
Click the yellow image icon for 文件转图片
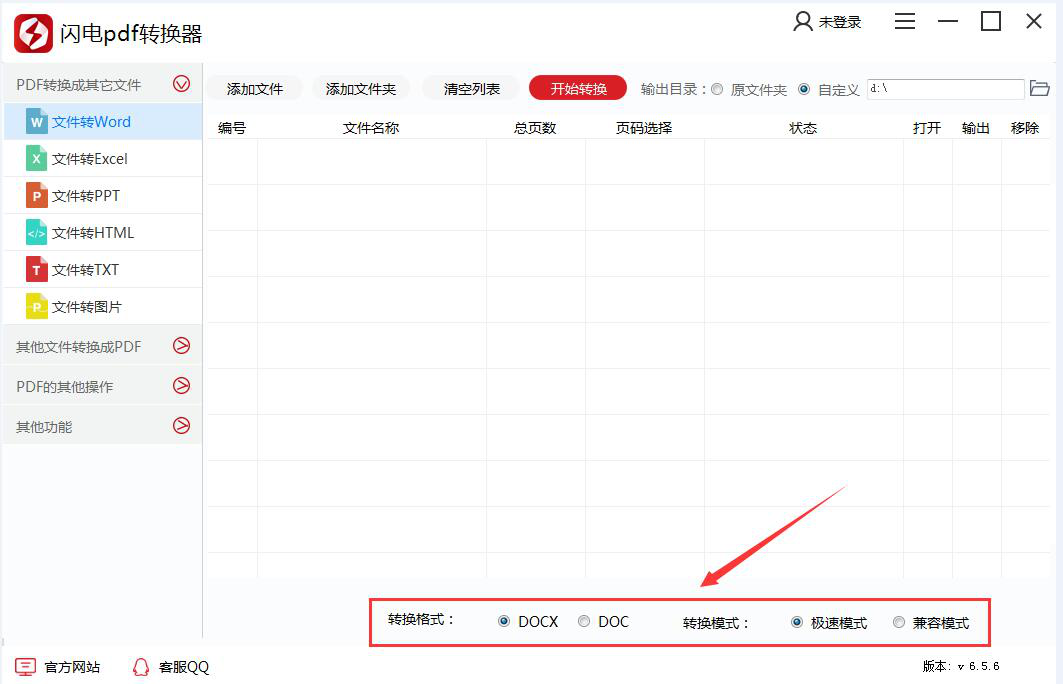coord(37,306)
